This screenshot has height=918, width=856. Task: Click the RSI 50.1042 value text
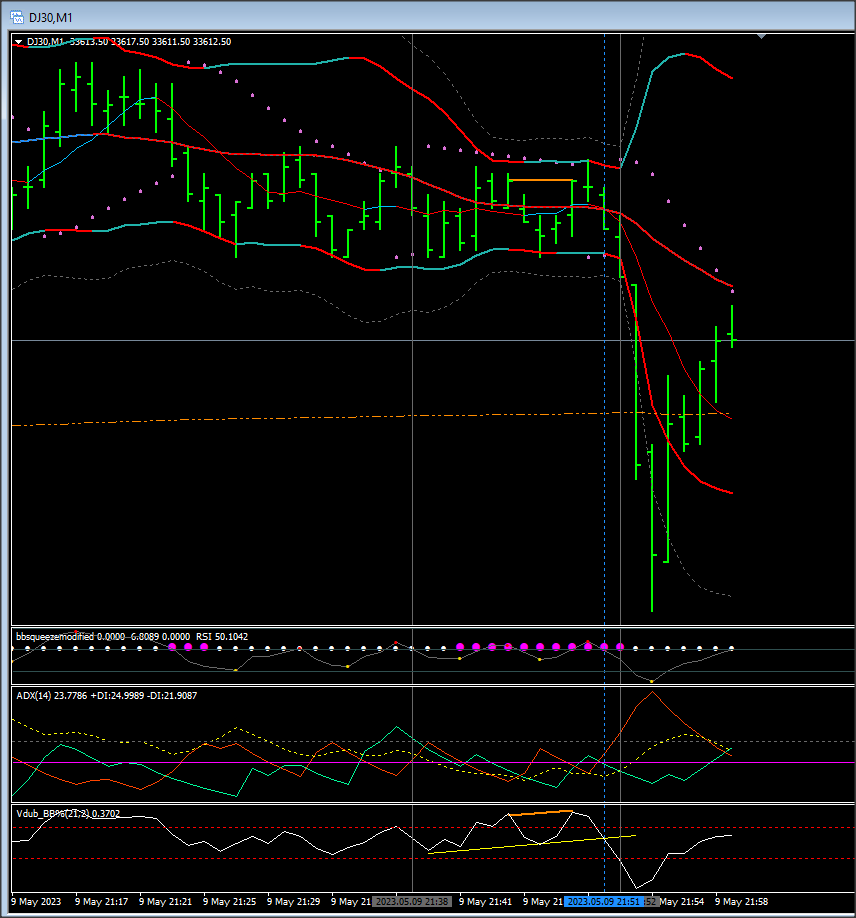click(x=222, y=636)
